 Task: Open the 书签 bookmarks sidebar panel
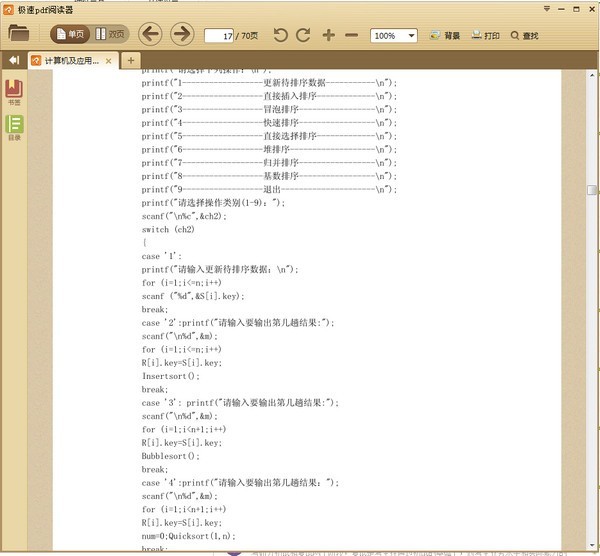(15, 92)
